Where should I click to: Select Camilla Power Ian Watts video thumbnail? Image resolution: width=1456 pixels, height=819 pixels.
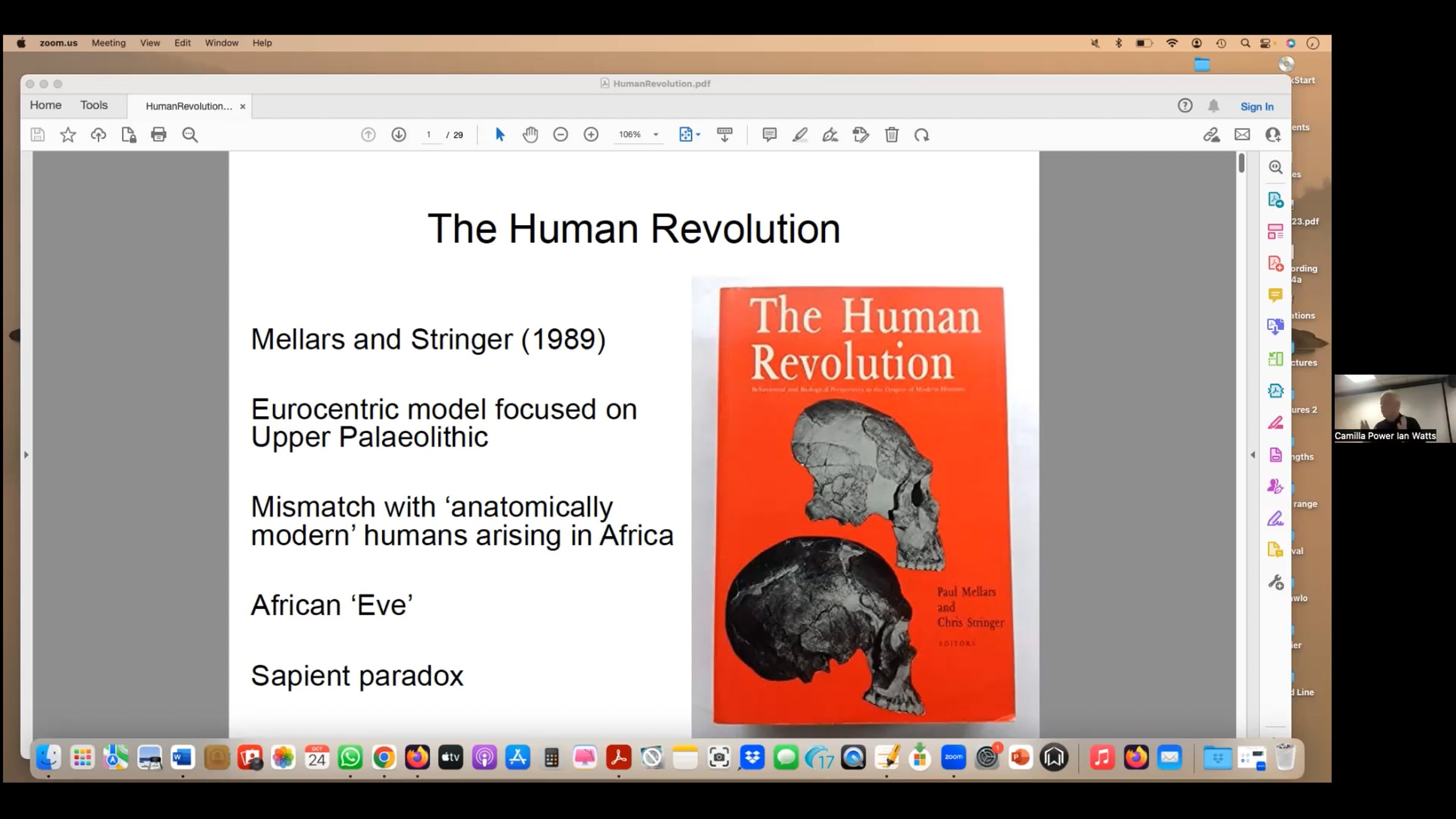click(1394, 408)
